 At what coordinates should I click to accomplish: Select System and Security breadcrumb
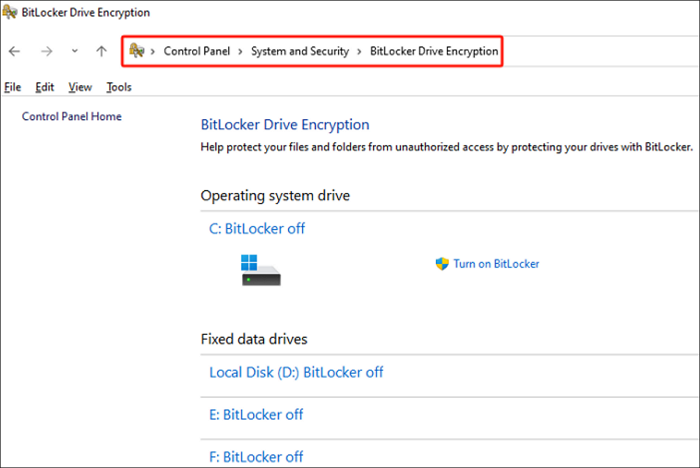(300, 51)
